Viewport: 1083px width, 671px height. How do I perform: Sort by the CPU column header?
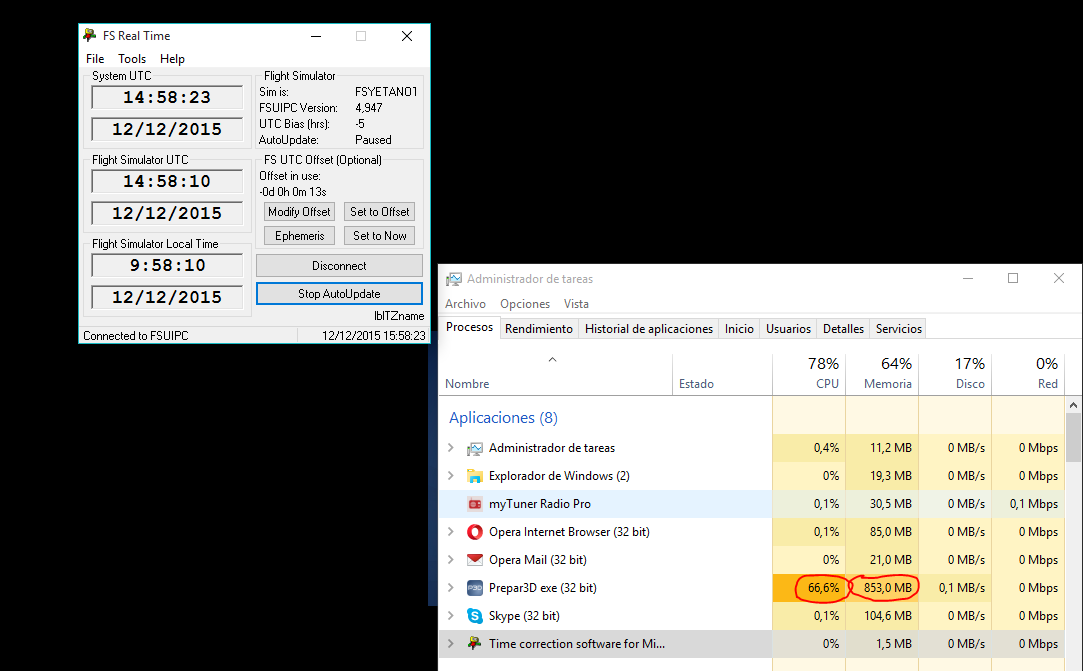tap(809, 374)
